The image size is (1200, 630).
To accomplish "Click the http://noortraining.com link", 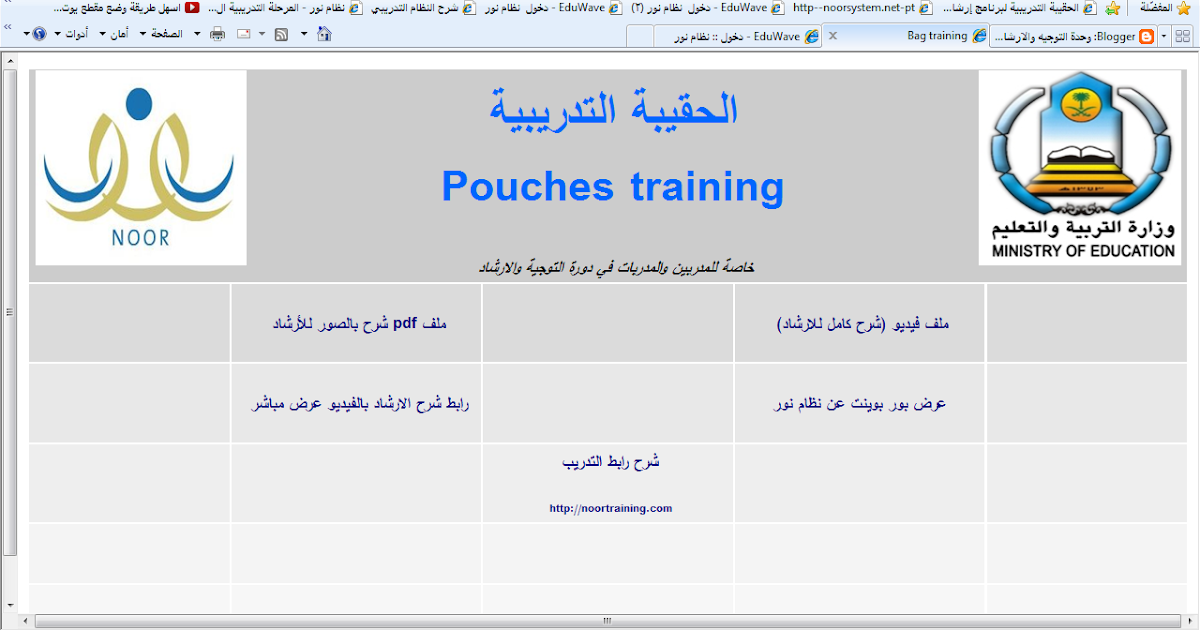I will [611, 508].
